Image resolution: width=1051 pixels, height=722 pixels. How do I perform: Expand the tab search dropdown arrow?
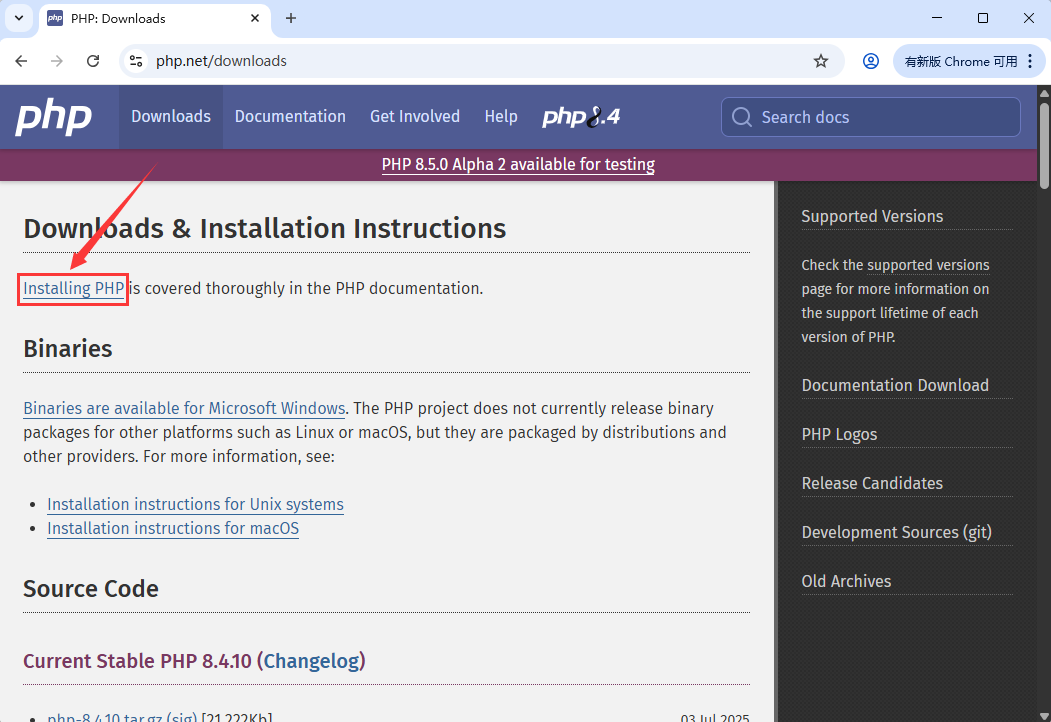tap(19, 18)
